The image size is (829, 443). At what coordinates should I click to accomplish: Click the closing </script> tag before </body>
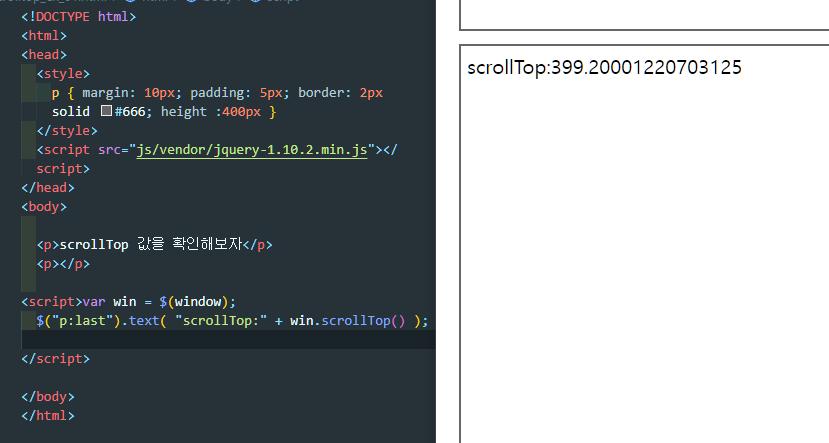tap(56, 359)
